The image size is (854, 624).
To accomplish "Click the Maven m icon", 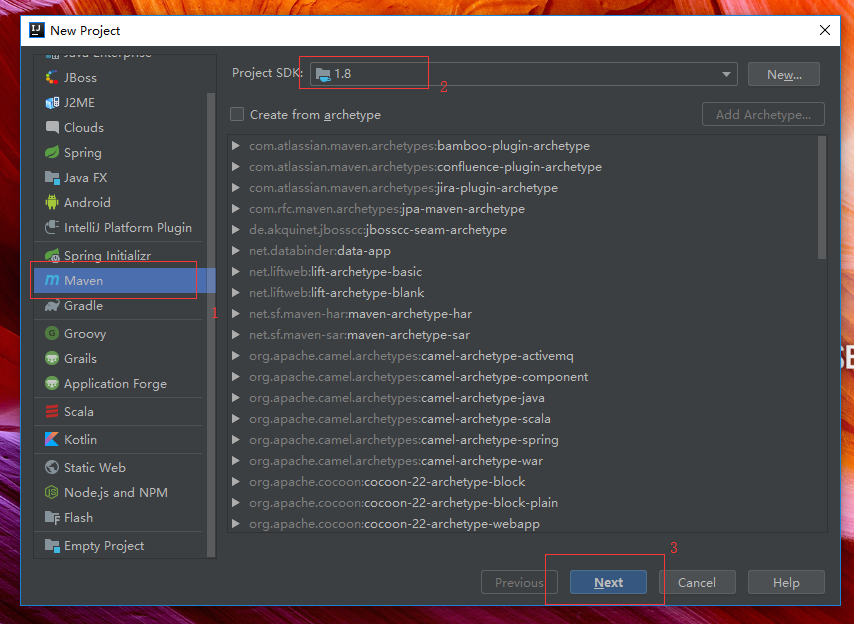I will coord(52,280).
